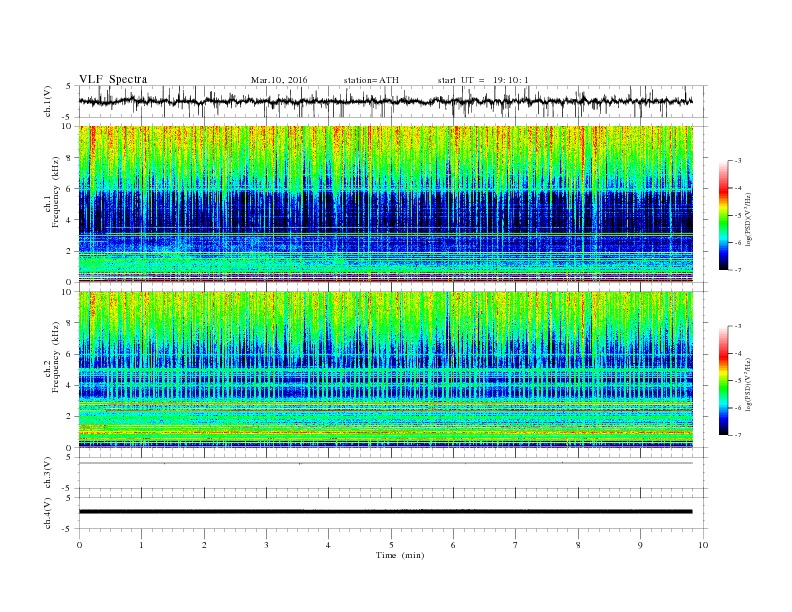Viewport: 792px width, 612px height.
Task: Click the 'station=ATH' label
Action: click(x=371, y=80)
